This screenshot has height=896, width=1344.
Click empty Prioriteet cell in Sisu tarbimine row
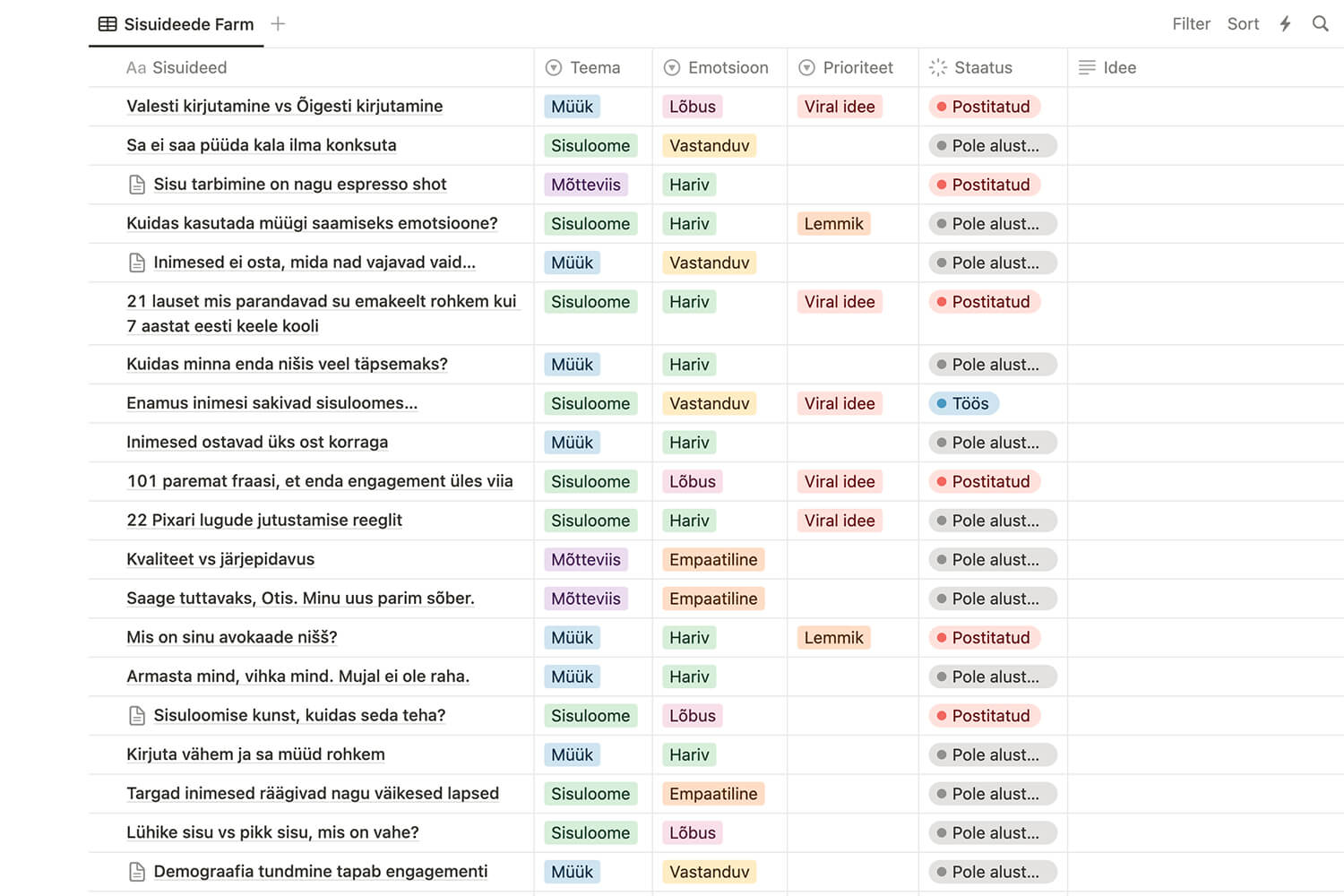[x=853, y=185]
